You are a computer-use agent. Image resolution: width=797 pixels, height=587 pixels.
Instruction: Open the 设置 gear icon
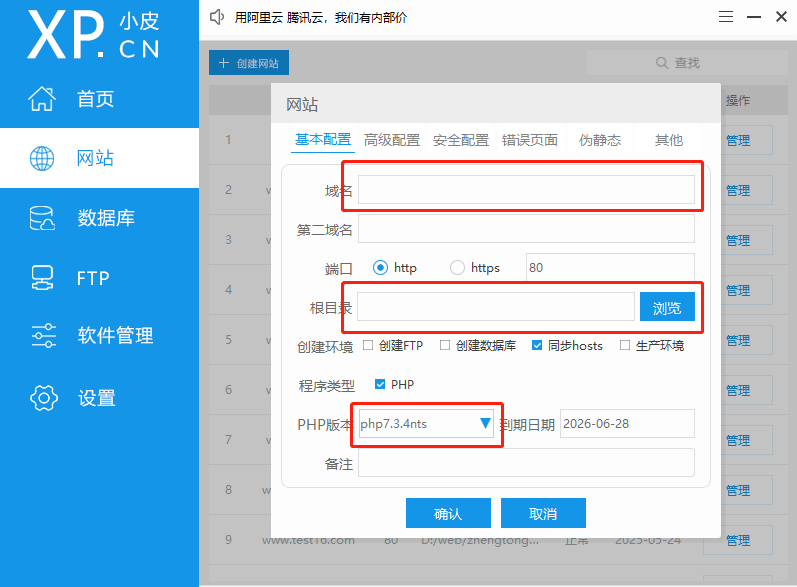(x=44, y=397)
